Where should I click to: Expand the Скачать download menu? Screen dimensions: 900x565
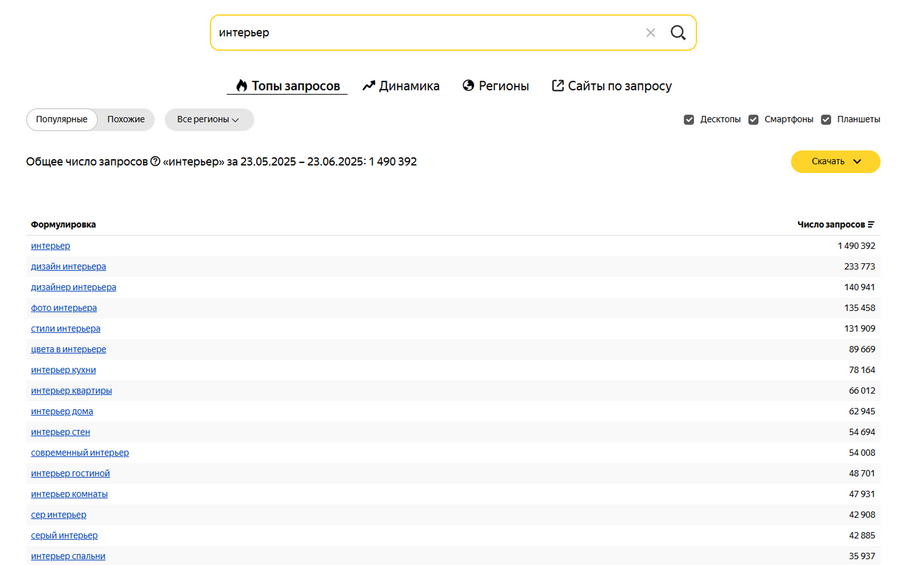coord(835,162)
